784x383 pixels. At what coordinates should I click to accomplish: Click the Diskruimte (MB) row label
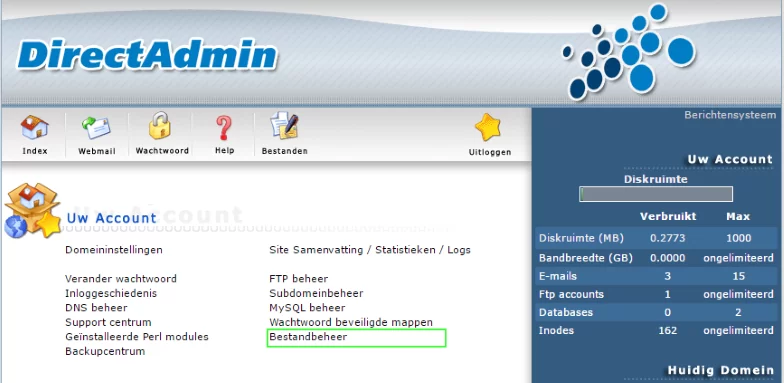pos(581,238)
